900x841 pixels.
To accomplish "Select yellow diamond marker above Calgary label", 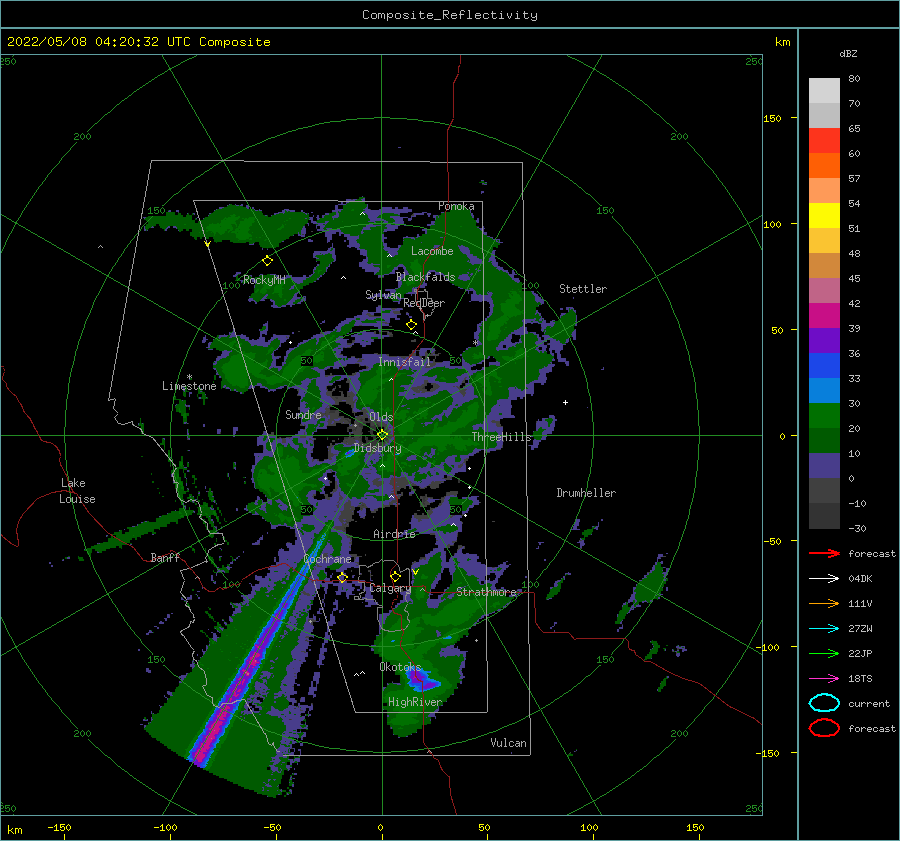I will (x=395, y=576).
